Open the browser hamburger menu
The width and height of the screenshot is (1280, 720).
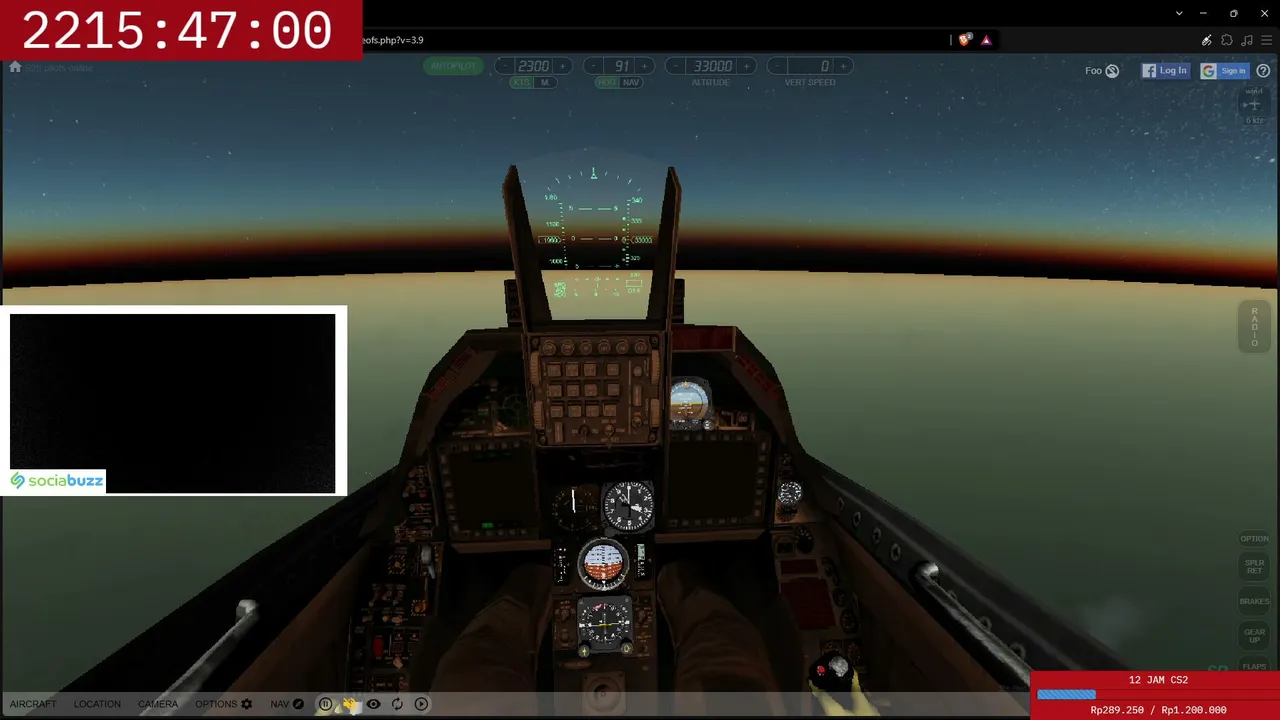click(x=1267, y=40)
